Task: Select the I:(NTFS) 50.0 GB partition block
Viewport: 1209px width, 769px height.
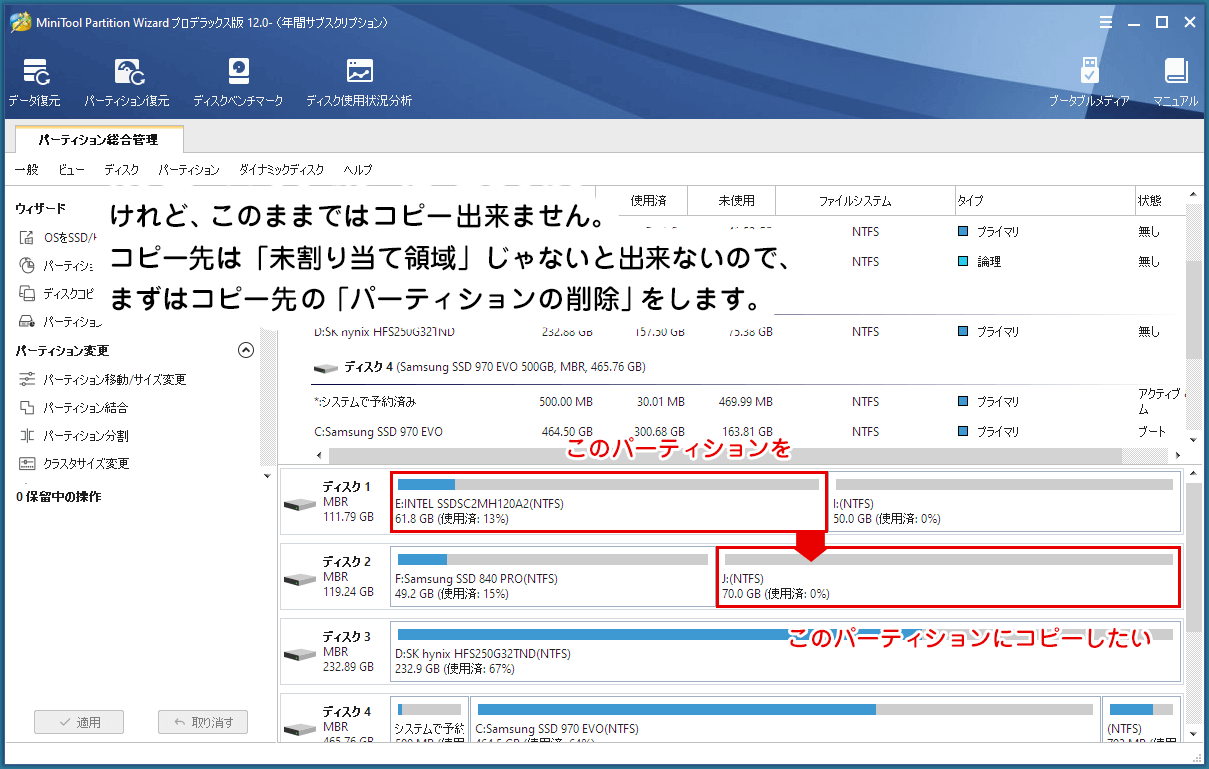Action: 1003,502
